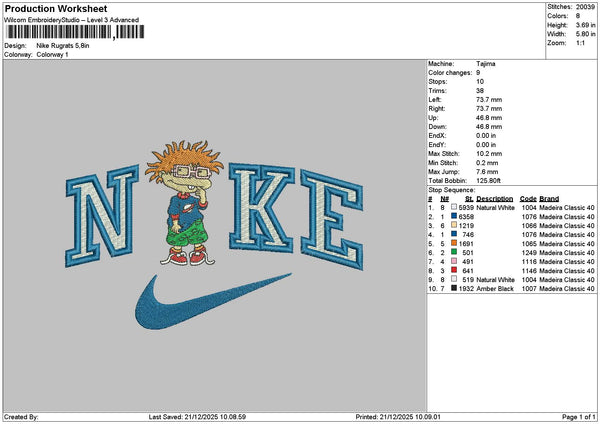Click the "Page 1 of 1" footer text
This screenshot has width=600, height=424.
click(579, 417)
